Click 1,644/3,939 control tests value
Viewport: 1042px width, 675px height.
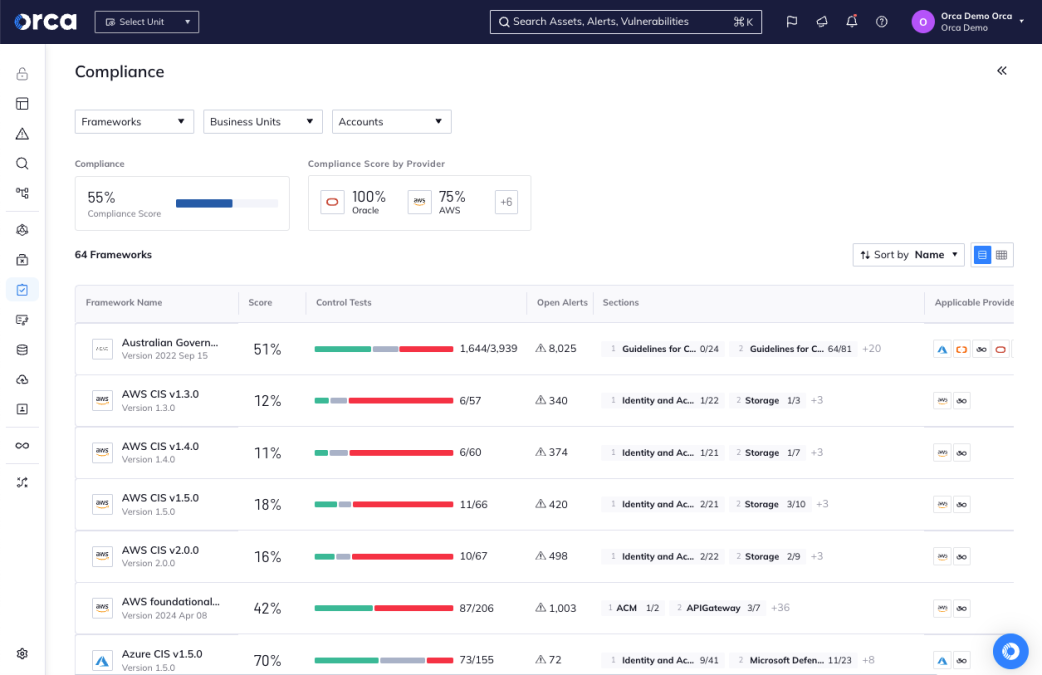click(x=488, y=348)
